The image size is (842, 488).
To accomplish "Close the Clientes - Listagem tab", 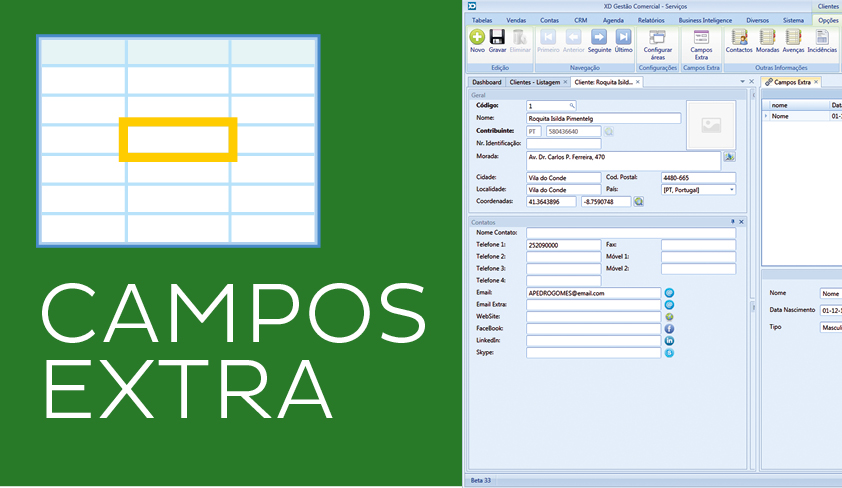I will click(565, 82).
